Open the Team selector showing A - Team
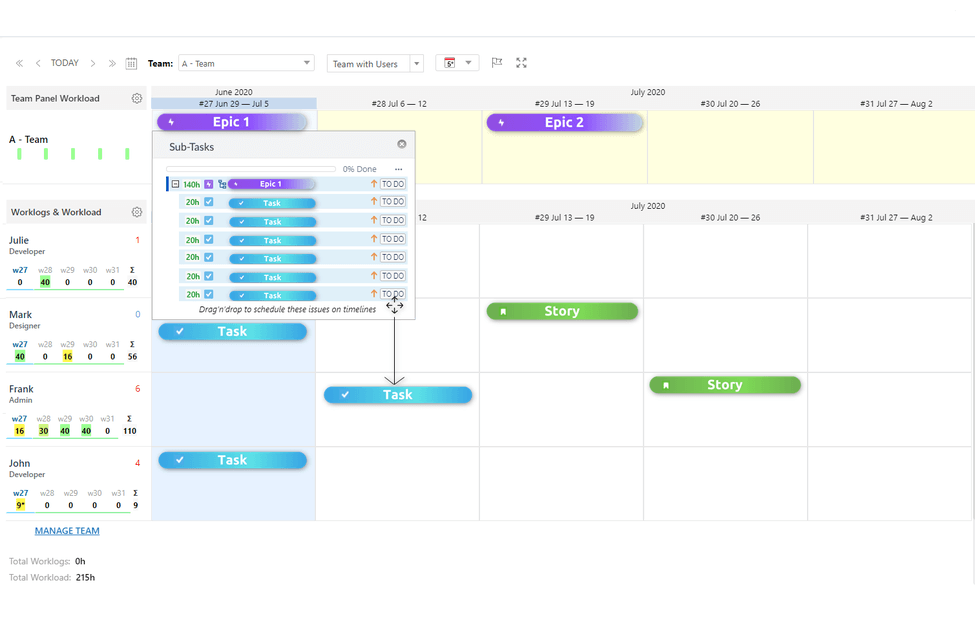Screen dimensions: 975x618 point(247,62)
